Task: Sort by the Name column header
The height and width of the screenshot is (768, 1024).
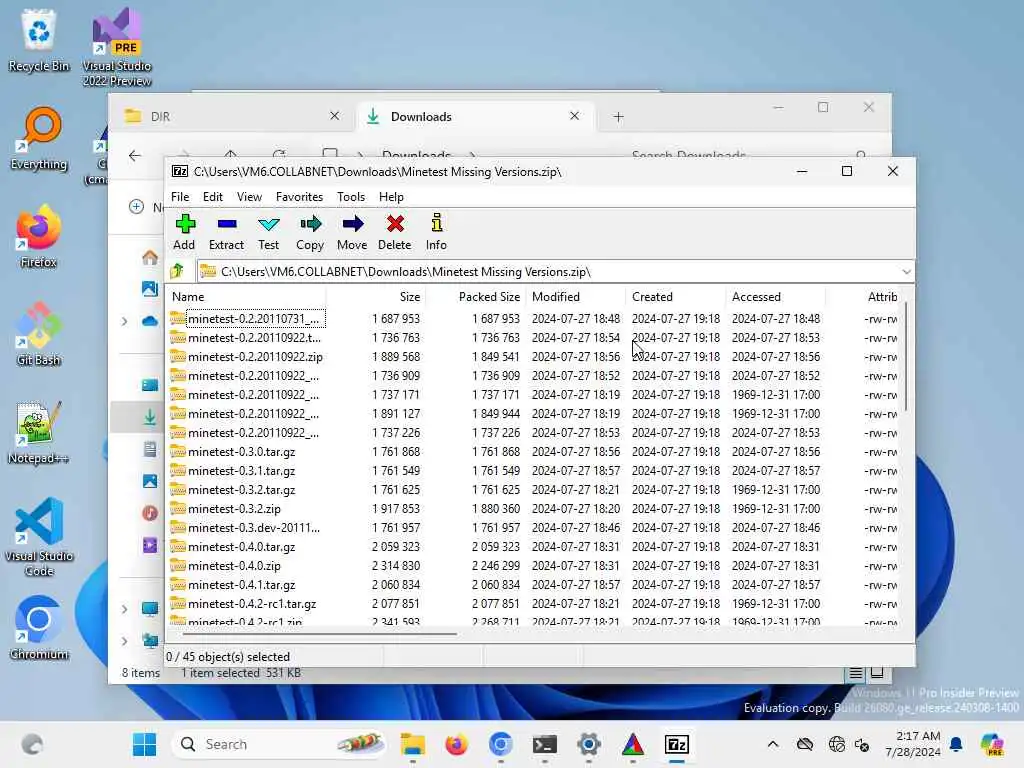Action: click(x=247, y=296)
